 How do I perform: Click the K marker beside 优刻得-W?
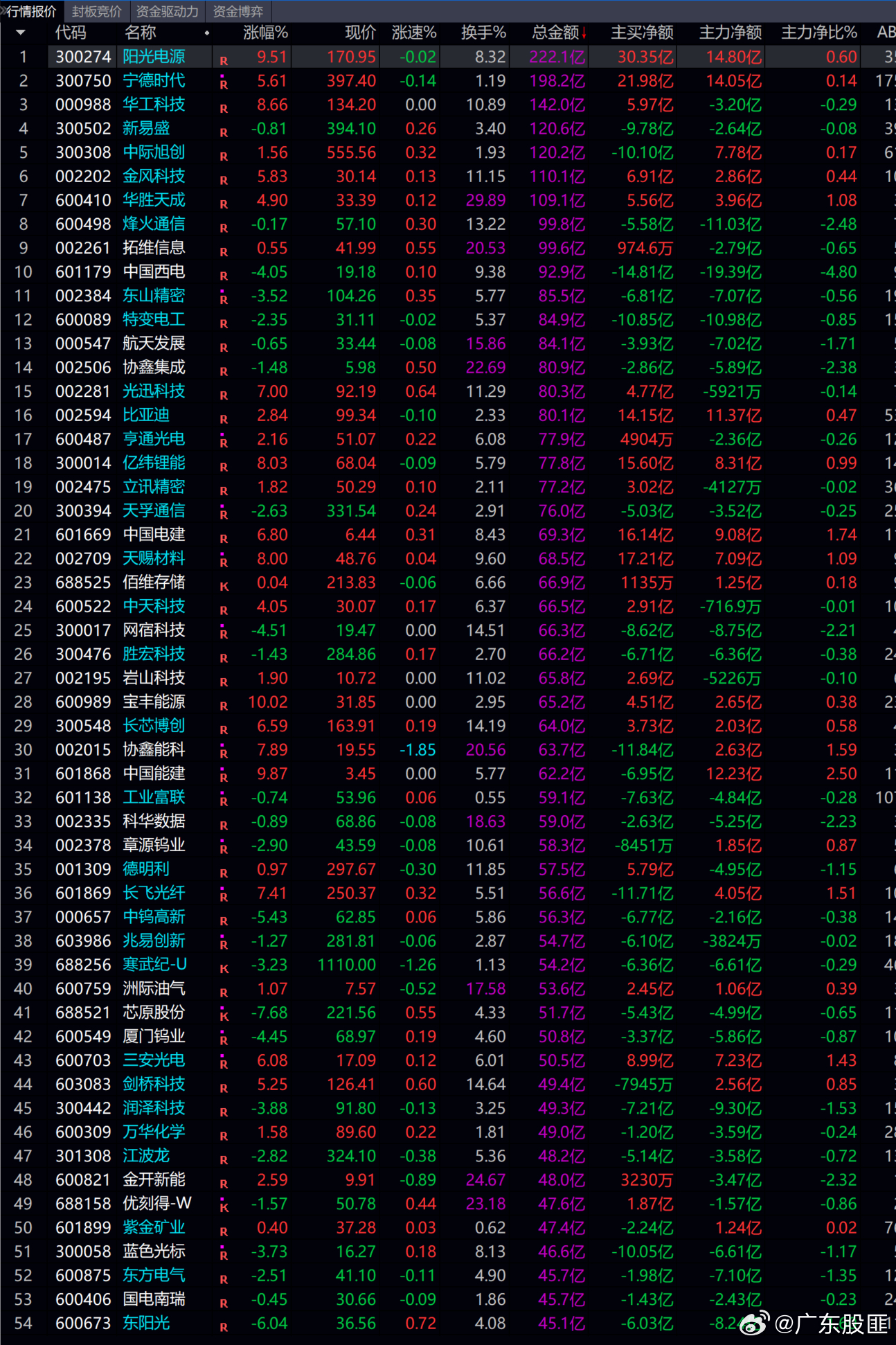point(224,1206)
